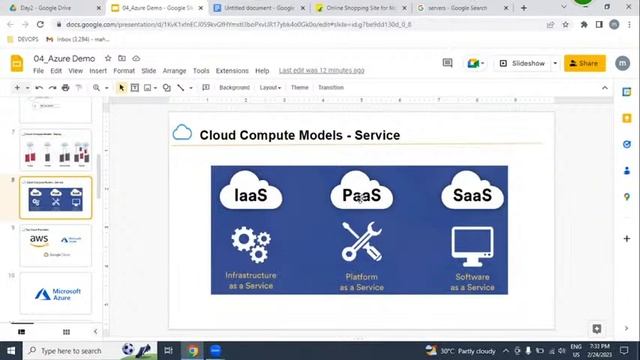Click the move to folder icon
The height and width of the screenshot is (360, 640).
click(x=122, y=58)
